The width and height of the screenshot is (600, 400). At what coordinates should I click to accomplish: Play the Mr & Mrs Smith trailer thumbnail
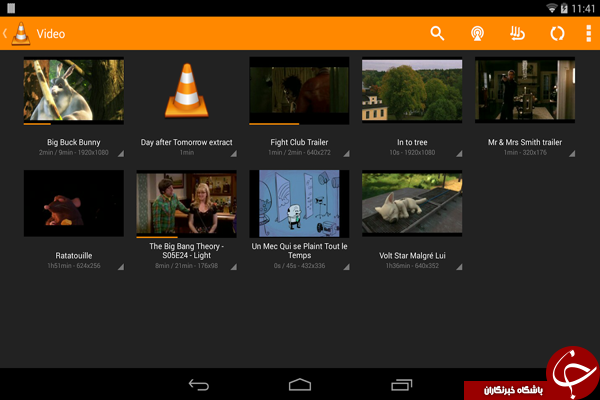(525, 90)
